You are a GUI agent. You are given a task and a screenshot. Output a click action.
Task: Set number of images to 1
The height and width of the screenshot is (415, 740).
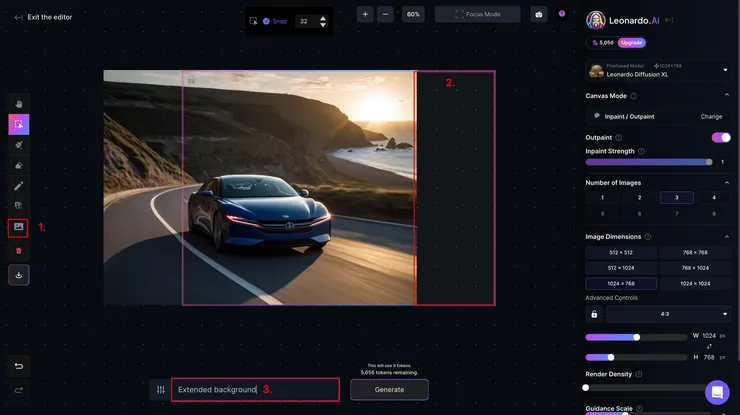602,197
